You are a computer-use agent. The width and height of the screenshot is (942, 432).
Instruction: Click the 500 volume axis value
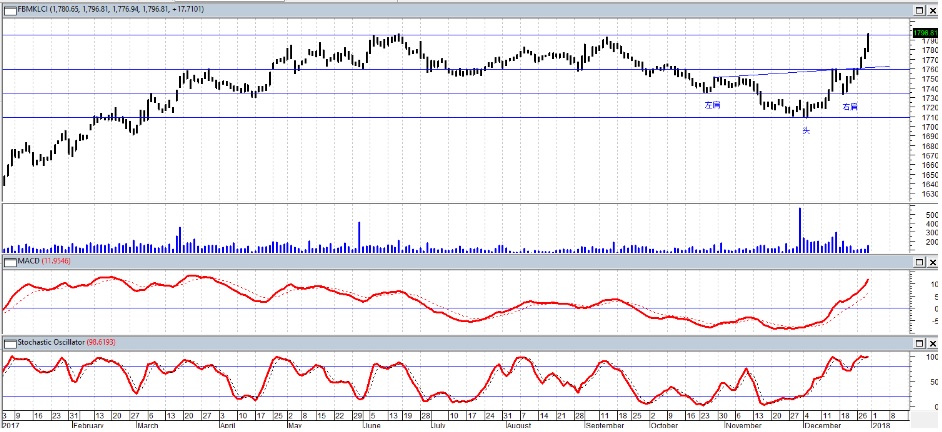pos(932,214)
